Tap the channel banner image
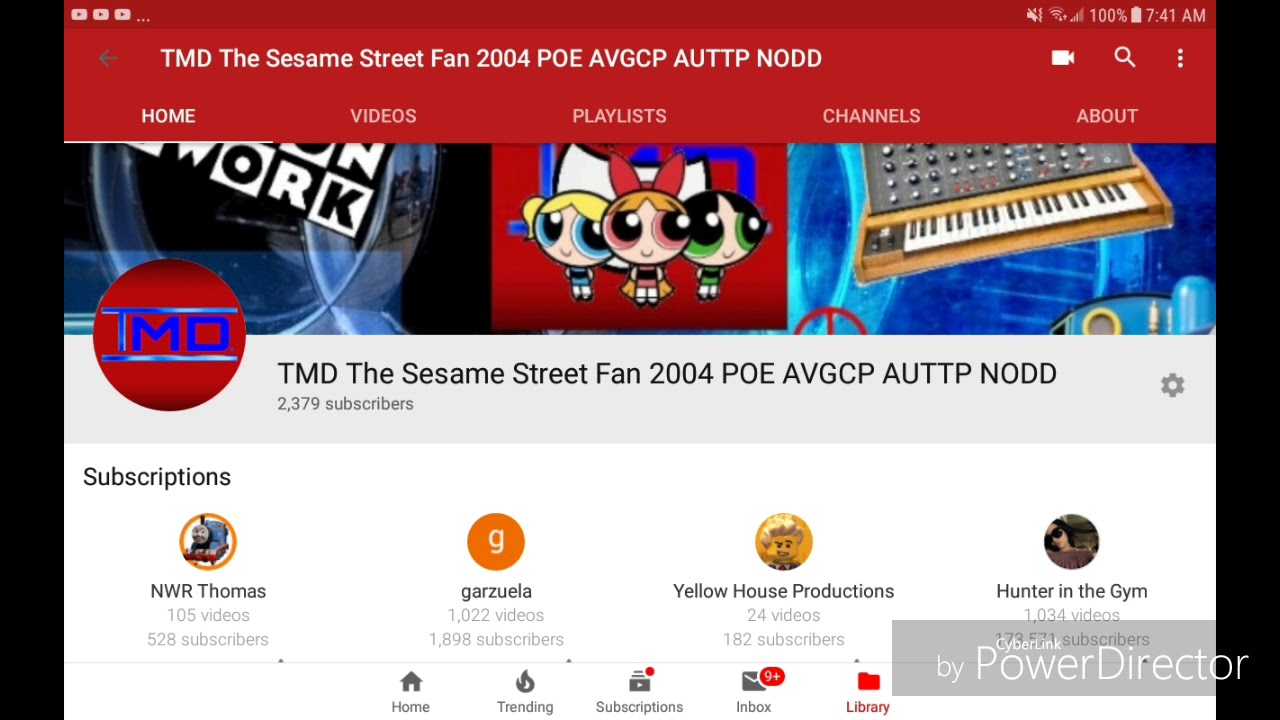This screenshot has width=1280, height=720. point(640,238)
